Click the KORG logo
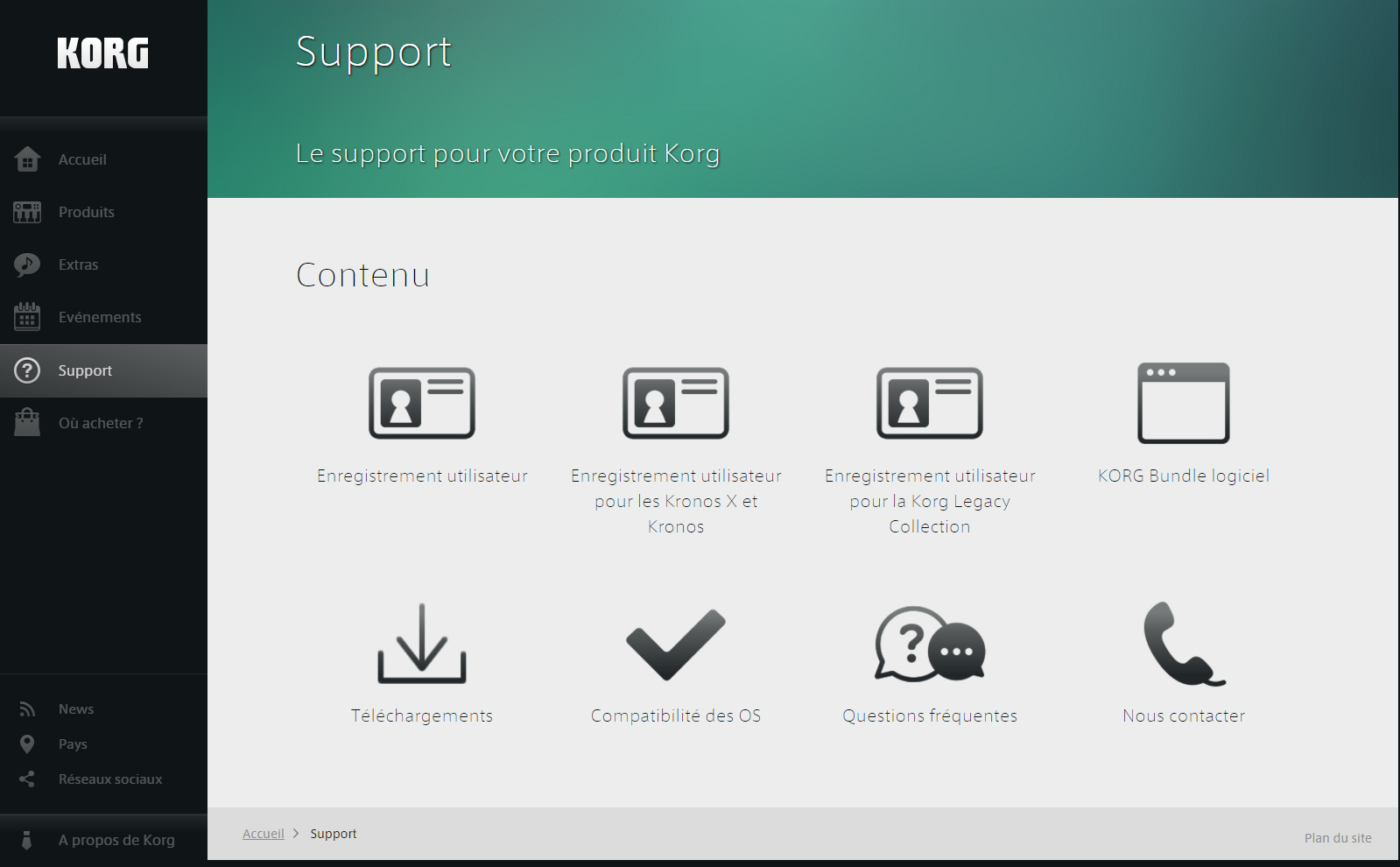This screenshot has height=867, width=1400. pyautogui.click(x=103, y=53)
